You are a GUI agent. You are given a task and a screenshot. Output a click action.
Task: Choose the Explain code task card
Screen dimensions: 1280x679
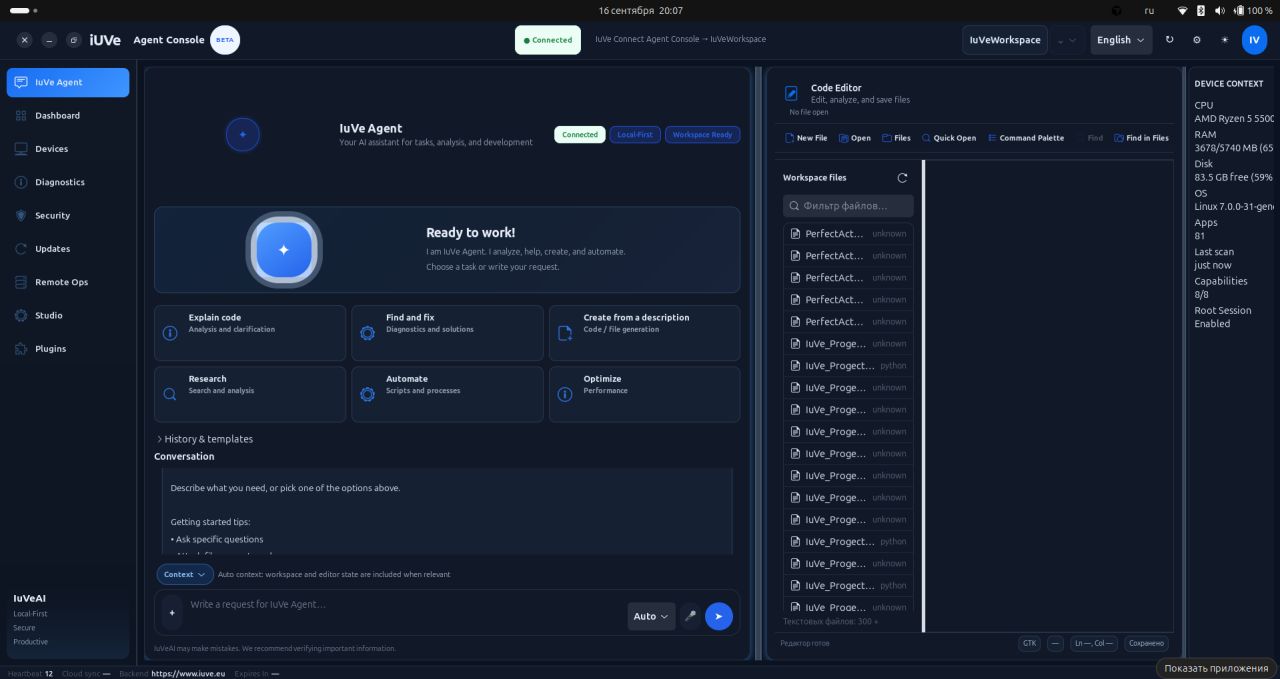coord(250,333)
